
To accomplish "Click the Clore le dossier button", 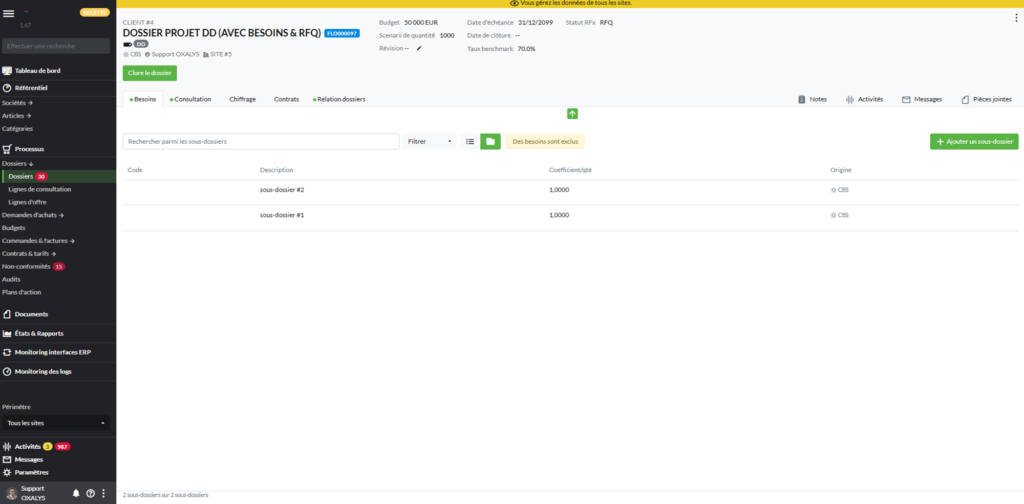I will tap(149, 73).
